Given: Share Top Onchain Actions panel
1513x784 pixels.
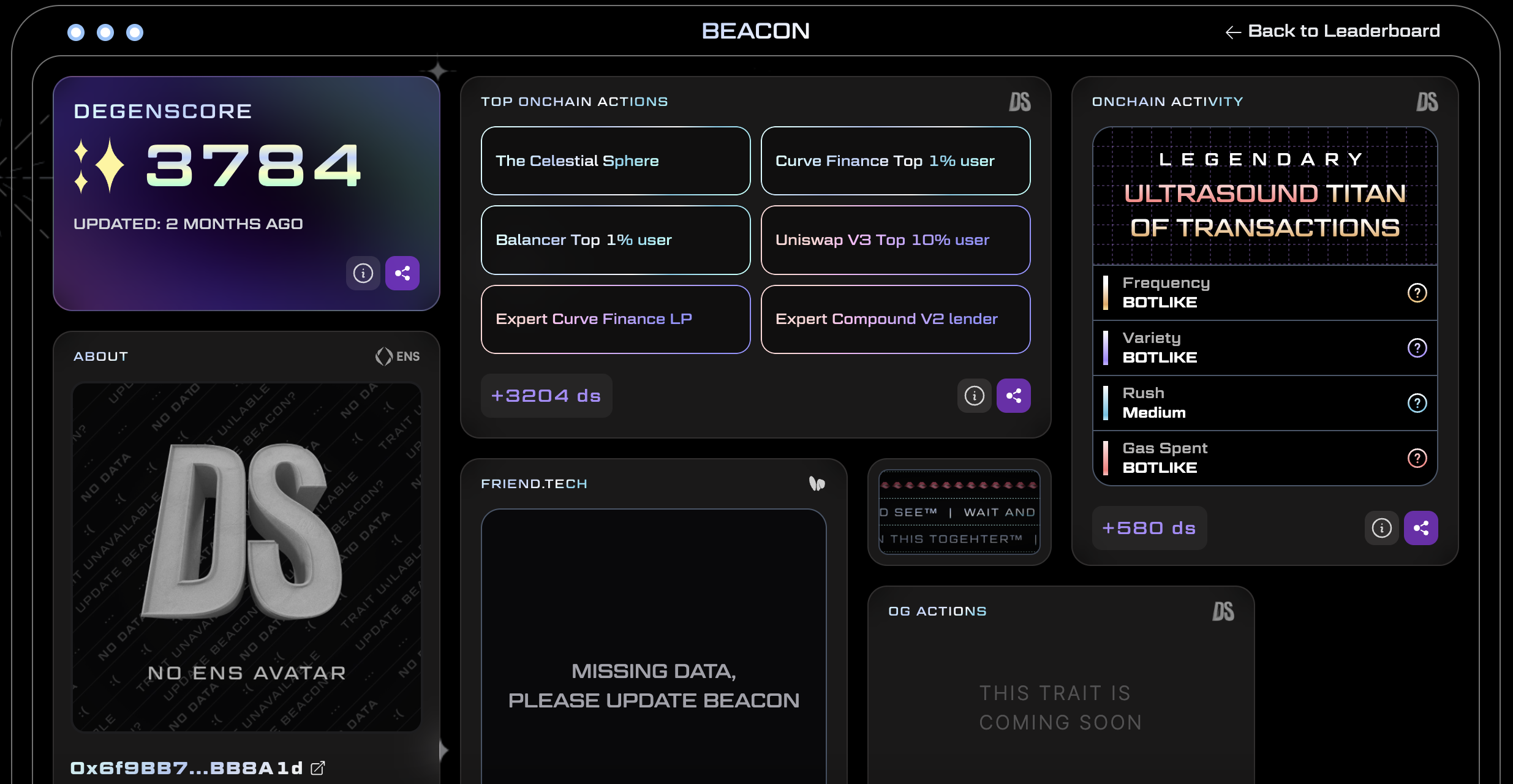Looking at the screenshot, I should (x=1013, y=396).
